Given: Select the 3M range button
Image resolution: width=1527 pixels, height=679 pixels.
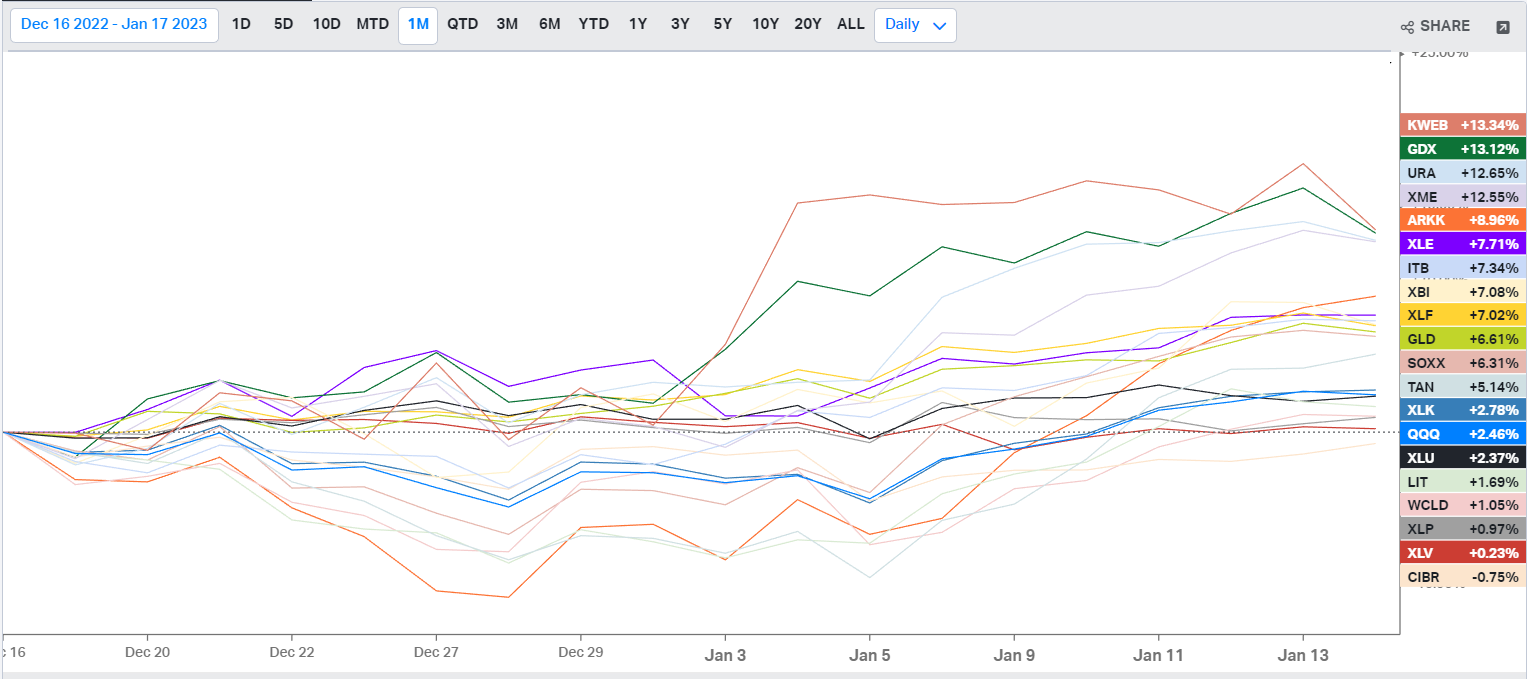Looking at the screenshot, I should 507,25.
